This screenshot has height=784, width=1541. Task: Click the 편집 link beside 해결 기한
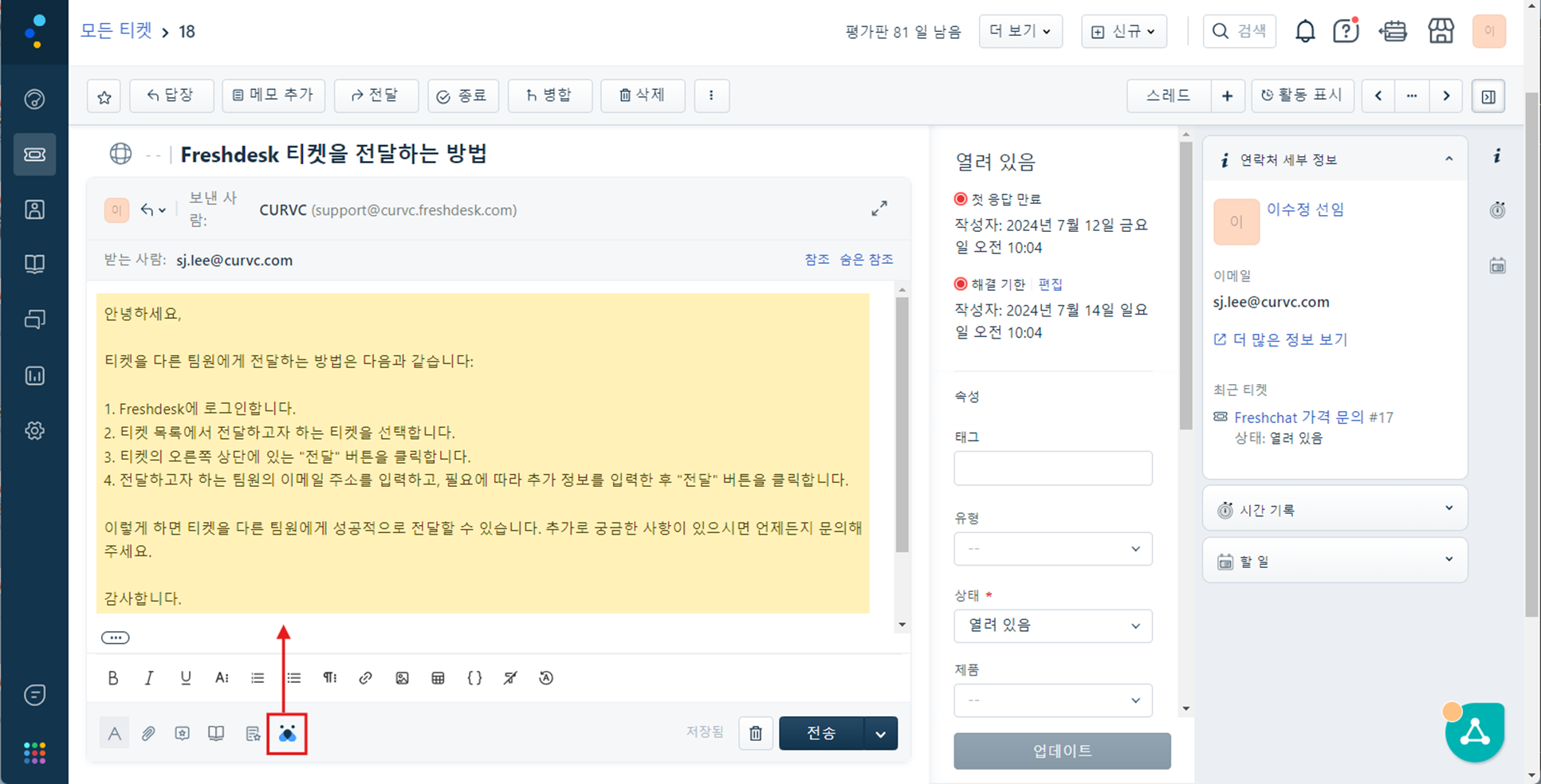[x=1051, y=284]
